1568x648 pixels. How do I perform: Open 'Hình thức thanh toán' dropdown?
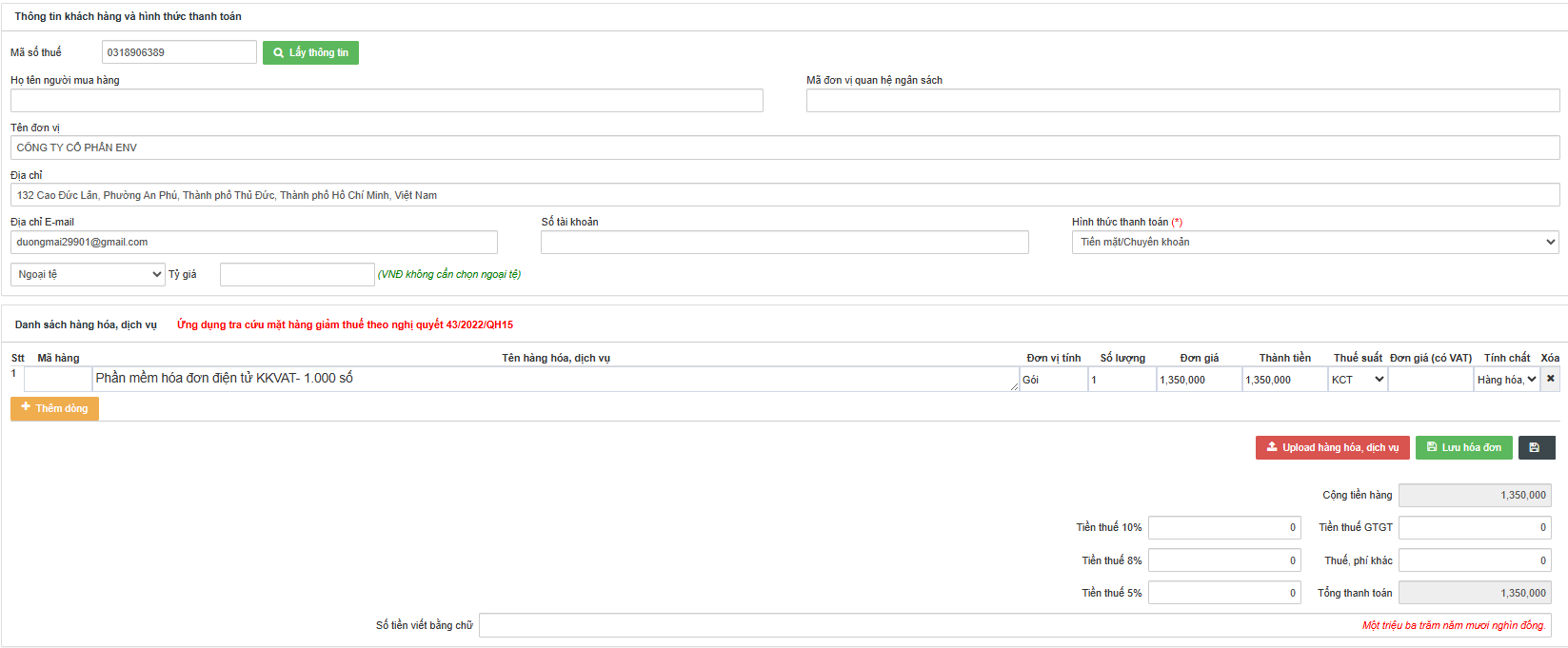point(1315,243)
